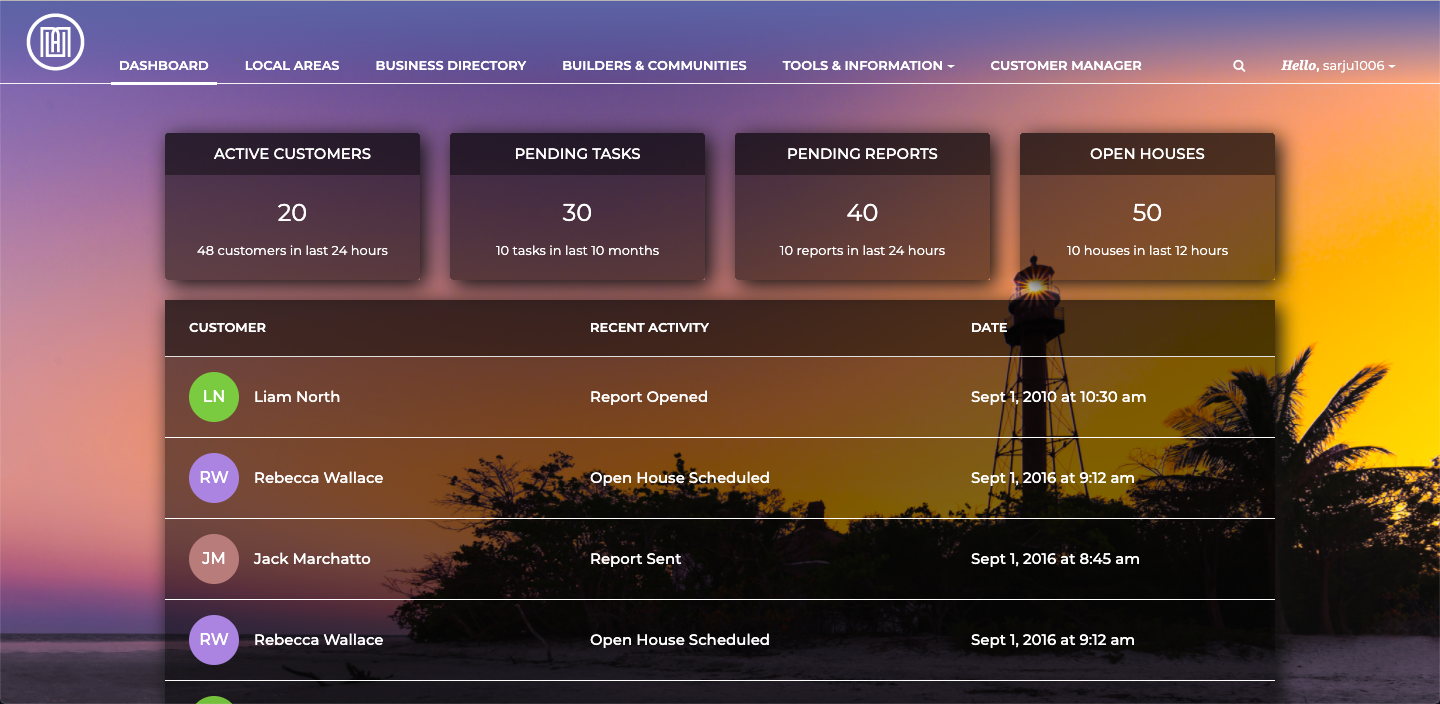Screen dimensions: 1440x704
Task: Go to the Dashboard tab
Action: [x=164, y=65]
